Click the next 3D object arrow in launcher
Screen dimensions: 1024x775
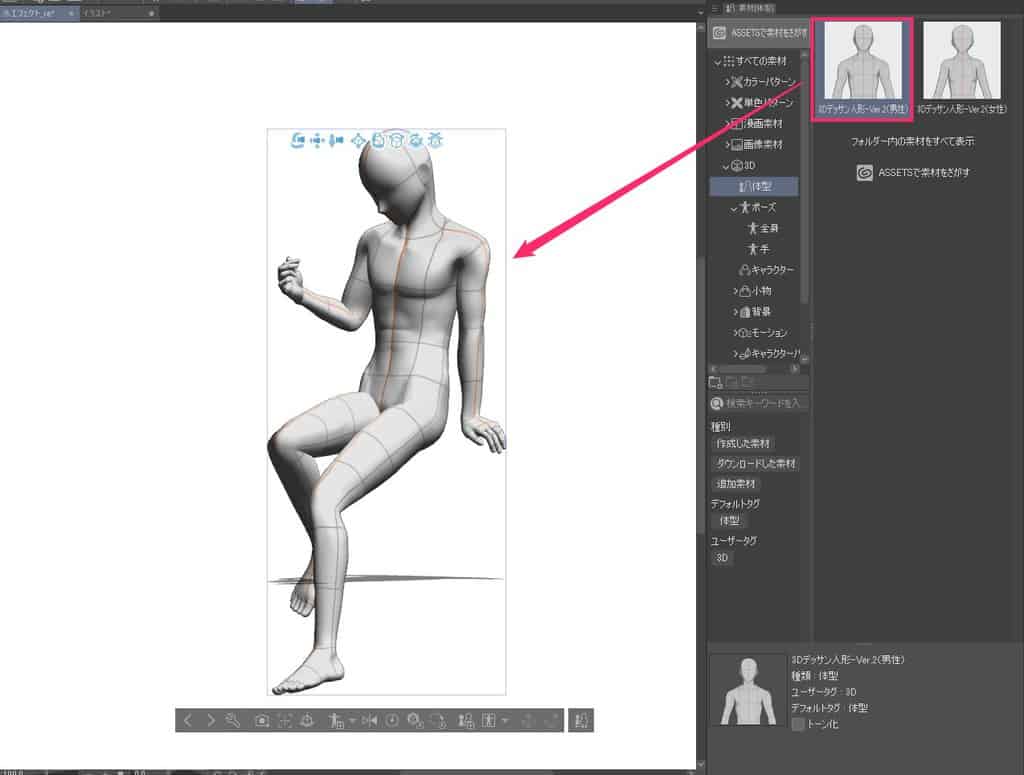click(210, 721)
